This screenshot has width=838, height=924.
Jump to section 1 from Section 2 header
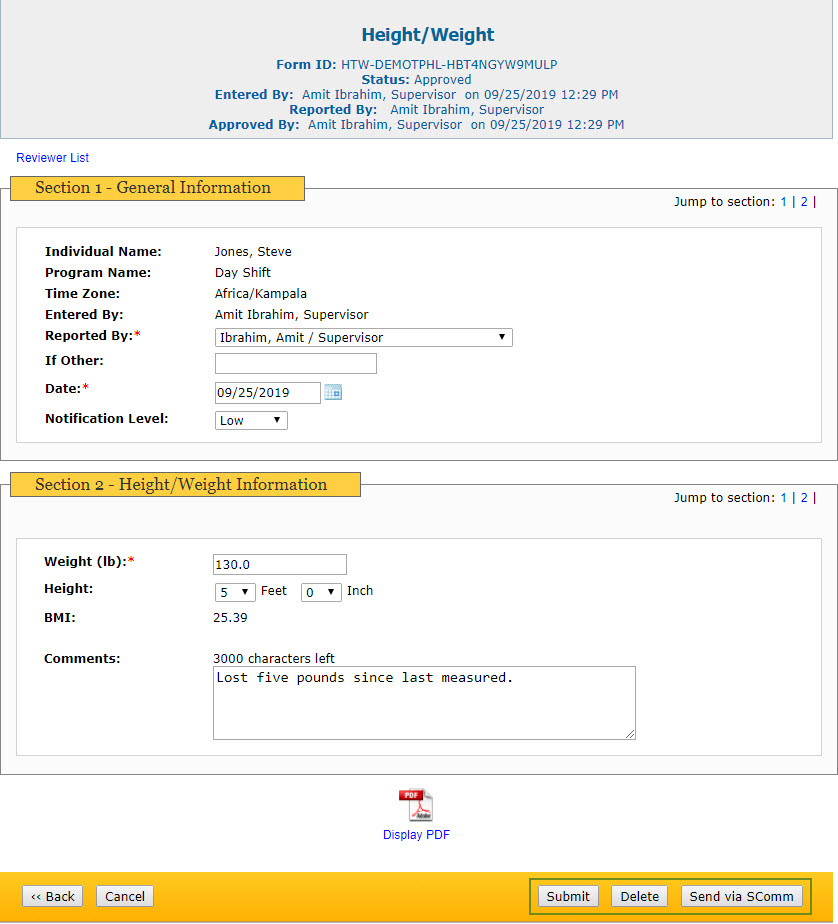[x=784, y=498]
